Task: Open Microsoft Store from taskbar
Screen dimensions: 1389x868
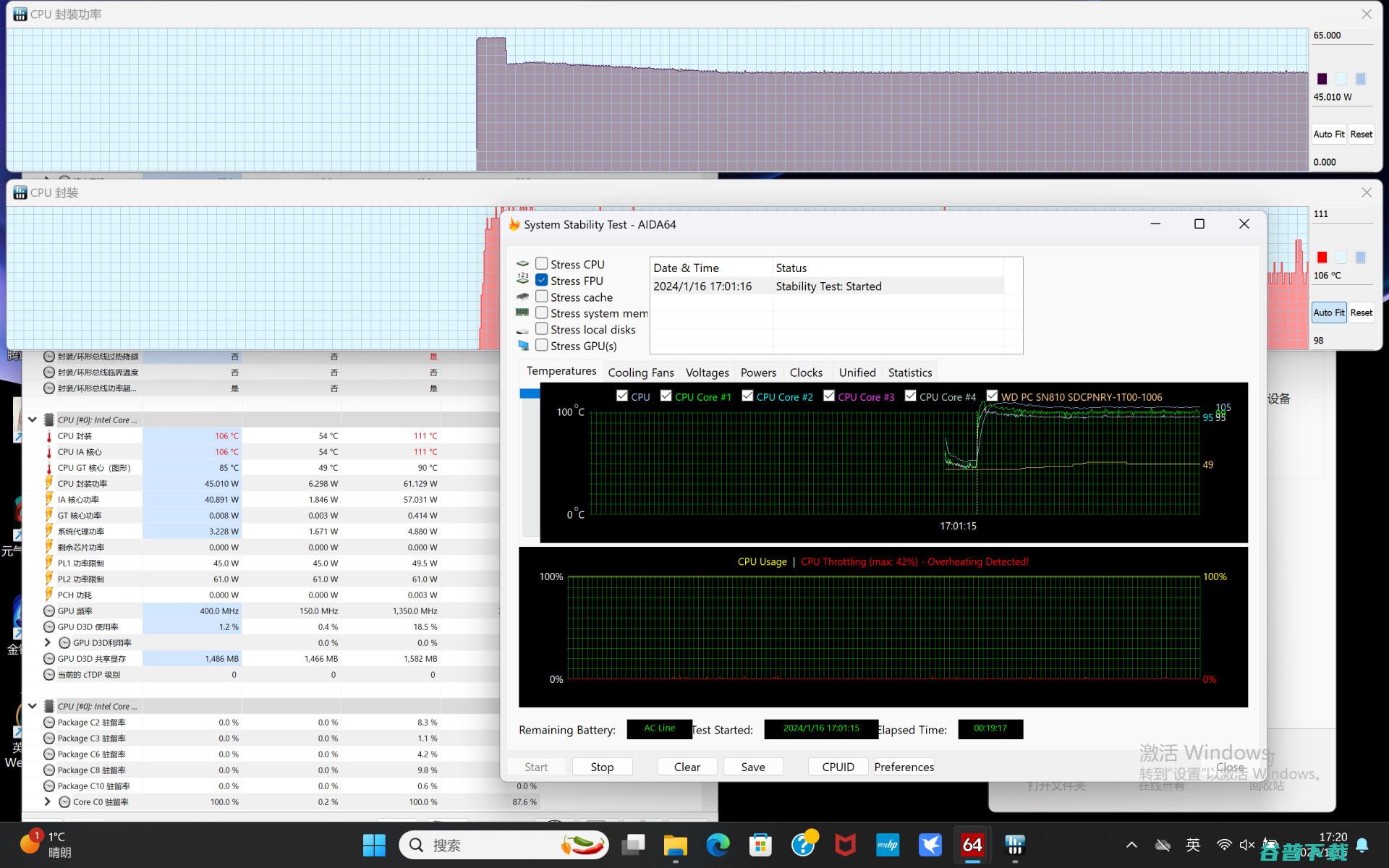Action: 760,845
